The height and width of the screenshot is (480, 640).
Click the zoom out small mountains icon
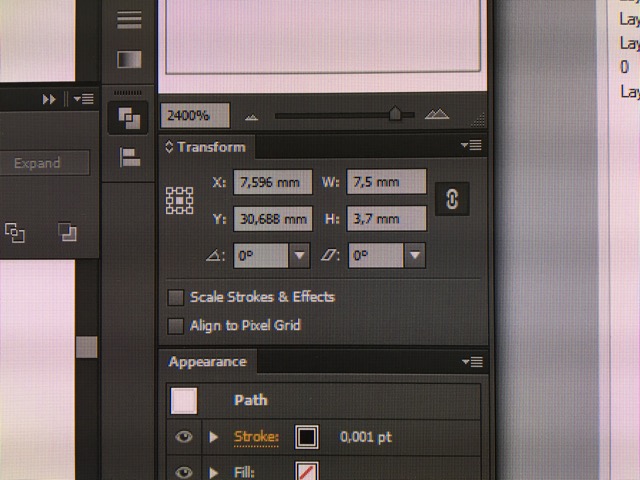[251, 118]
